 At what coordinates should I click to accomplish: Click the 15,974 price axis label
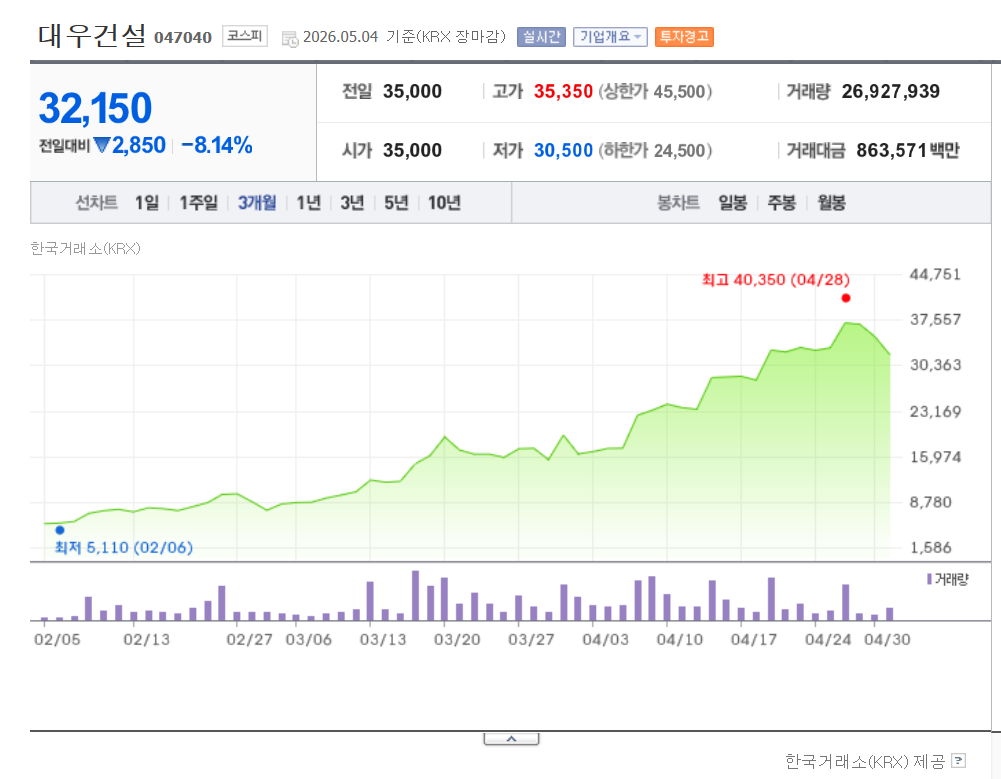click(935, 457)
